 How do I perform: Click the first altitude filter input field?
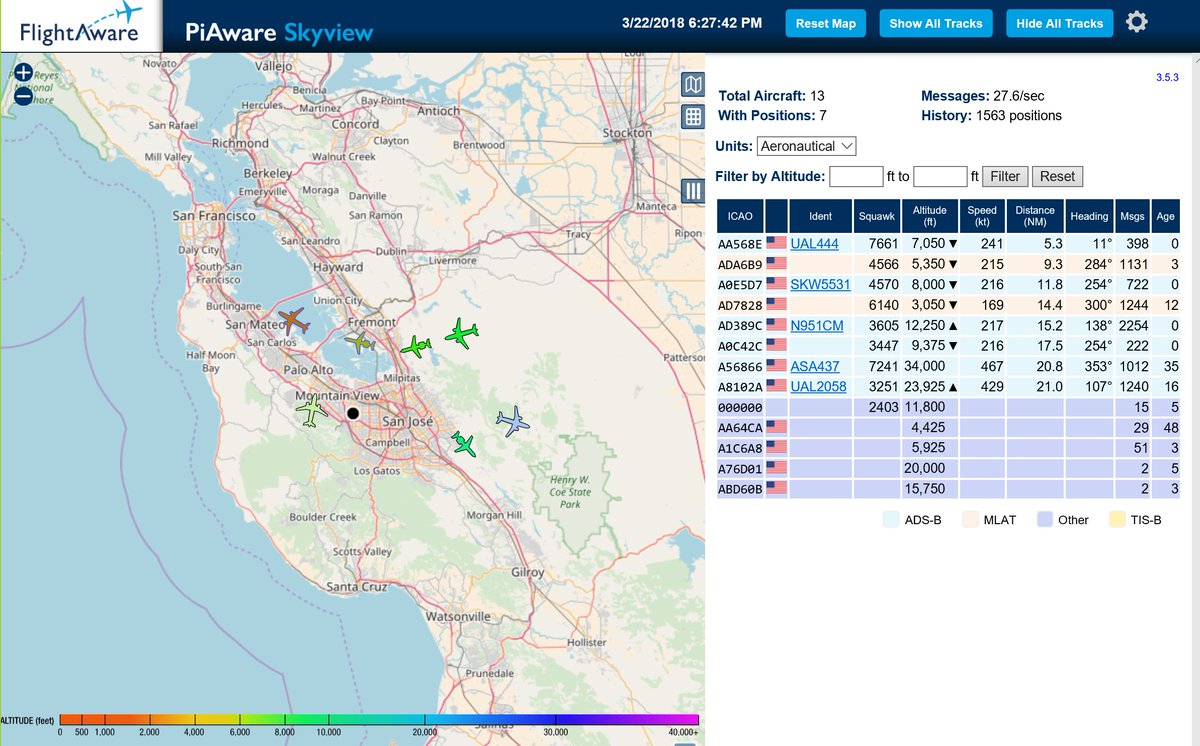[x=855, y=176]
